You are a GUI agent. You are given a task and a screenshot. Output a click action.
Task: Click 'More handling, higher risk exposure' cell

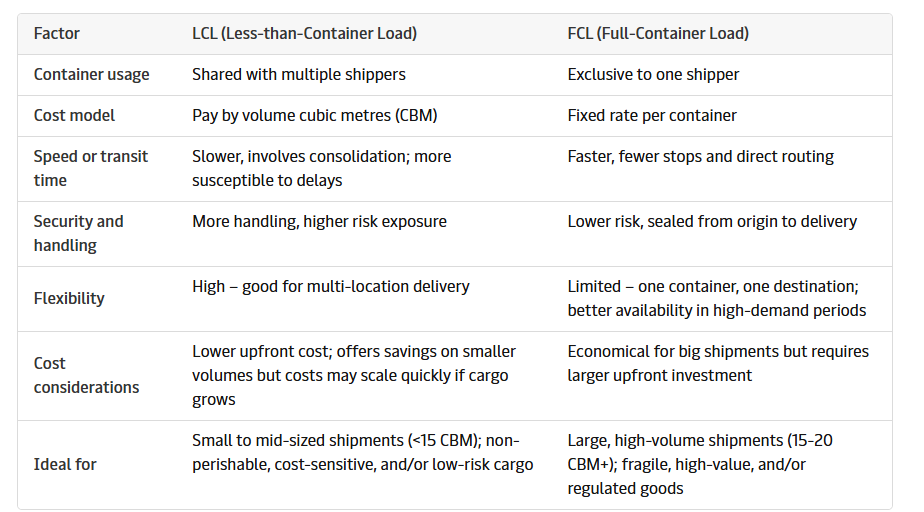pyautogui.click(x=319, y=222)
